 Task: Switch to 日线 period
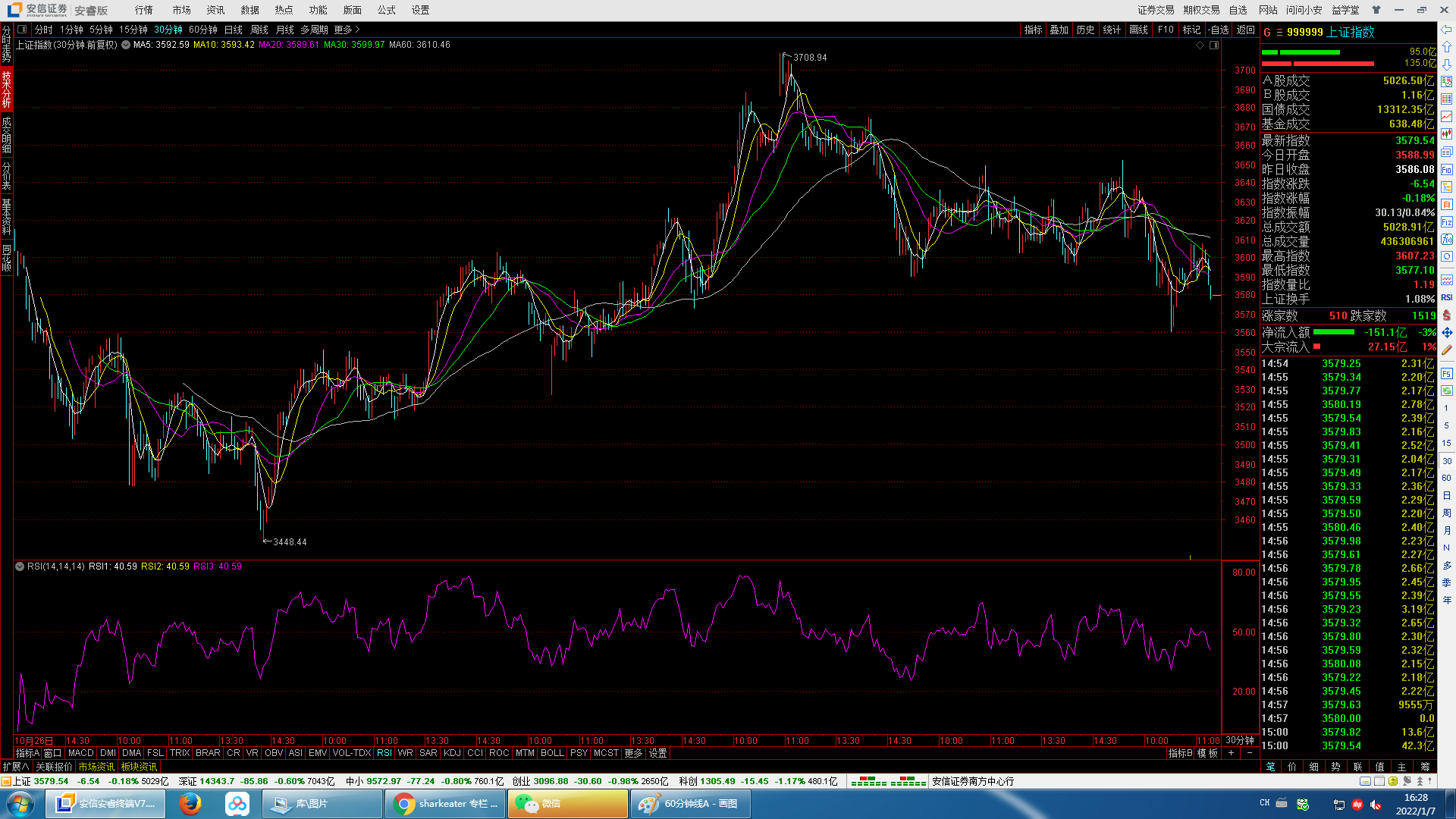234,30
